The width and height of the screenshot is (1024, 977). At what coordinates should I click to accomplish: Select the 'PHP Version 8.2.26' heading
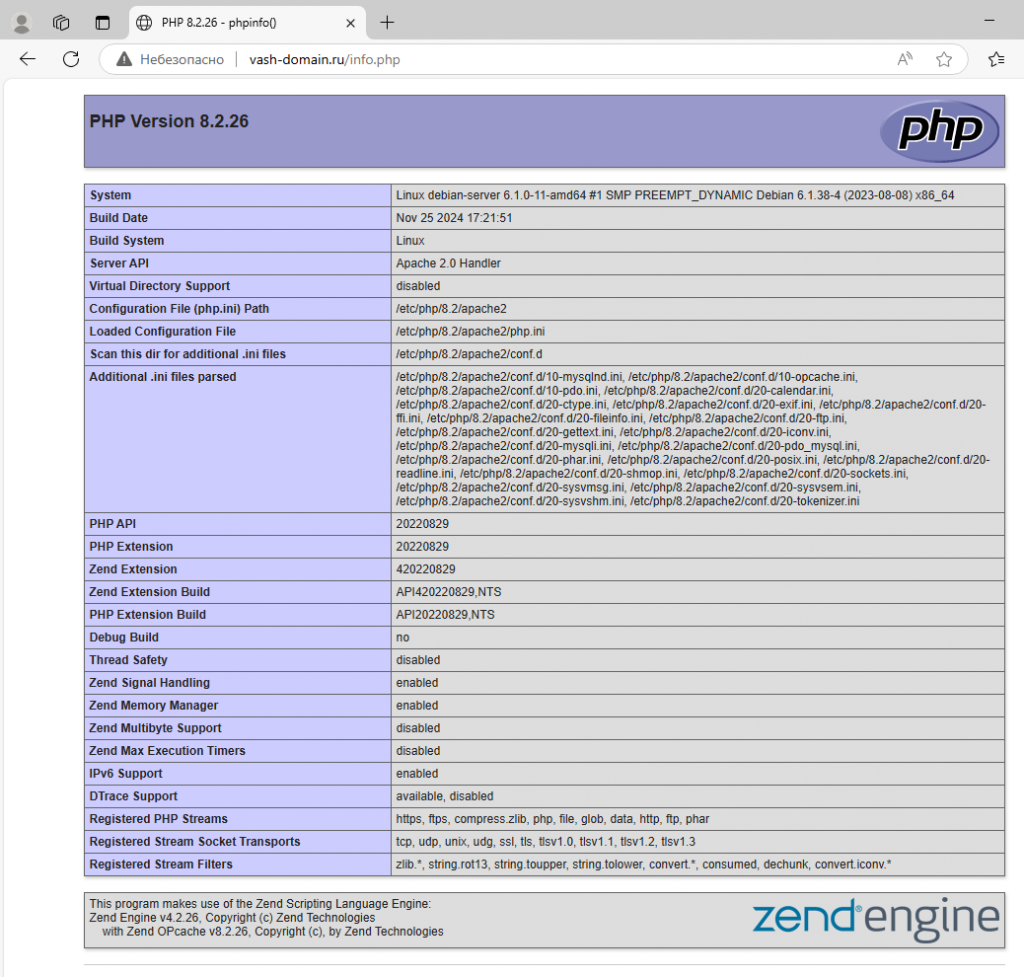pos(168,121)
